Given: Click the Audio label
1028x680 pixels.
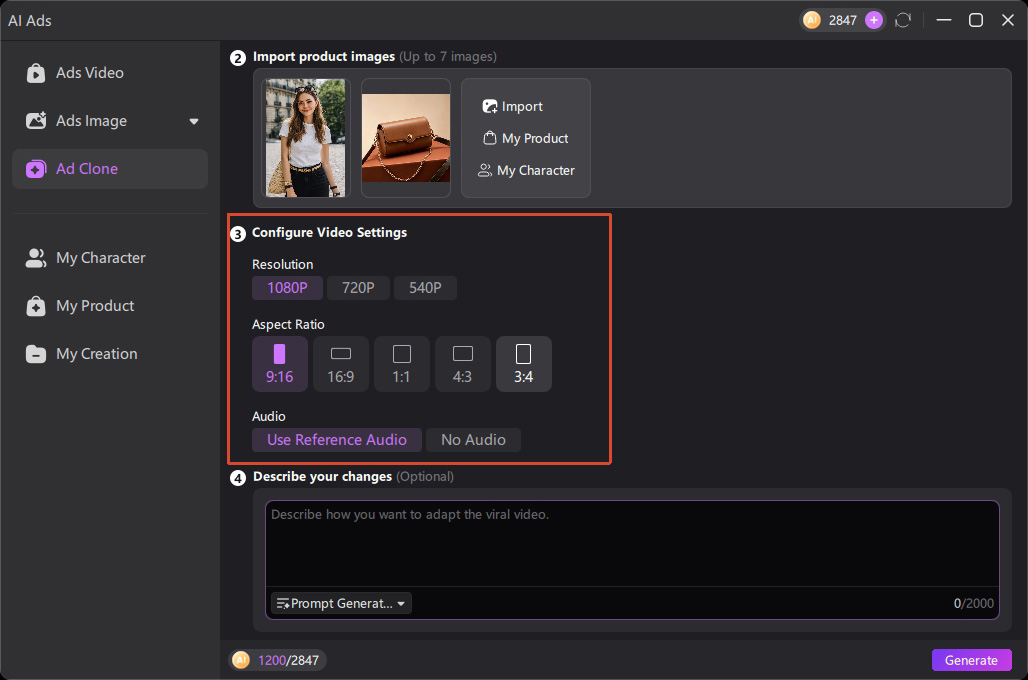Looking at the screenshot, I should (x=269, y=416).
